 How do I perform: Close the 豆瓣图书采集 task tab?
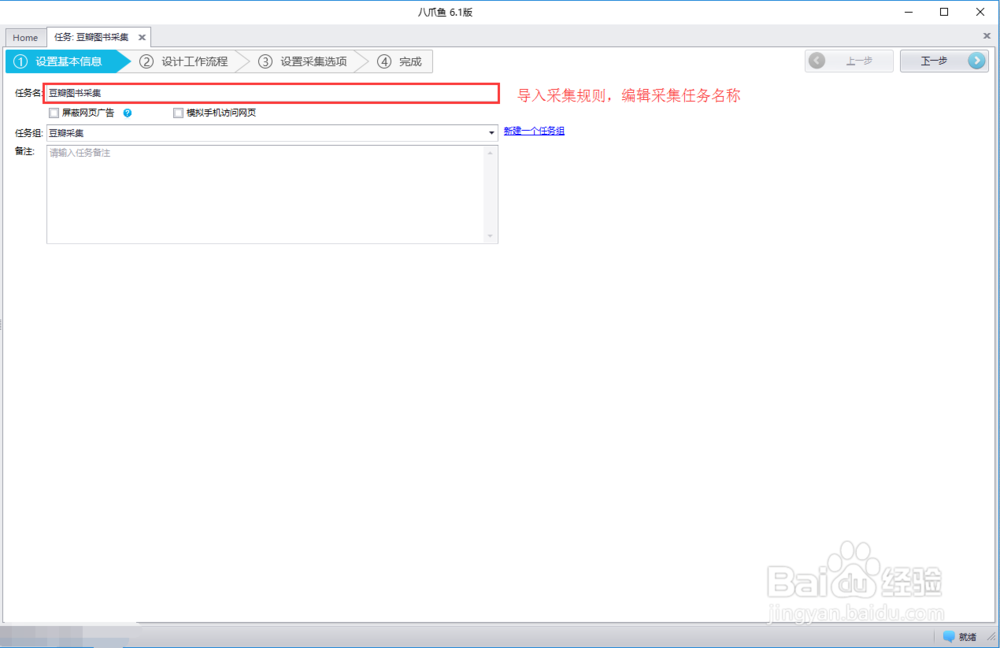coord(142,38)
